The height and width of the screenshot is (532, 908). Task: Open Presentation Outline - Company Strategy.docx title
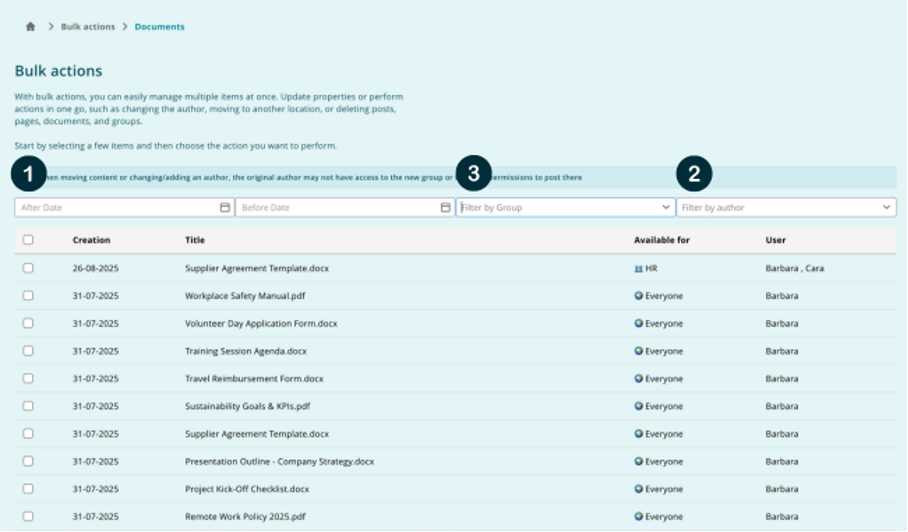click(280, 461)
